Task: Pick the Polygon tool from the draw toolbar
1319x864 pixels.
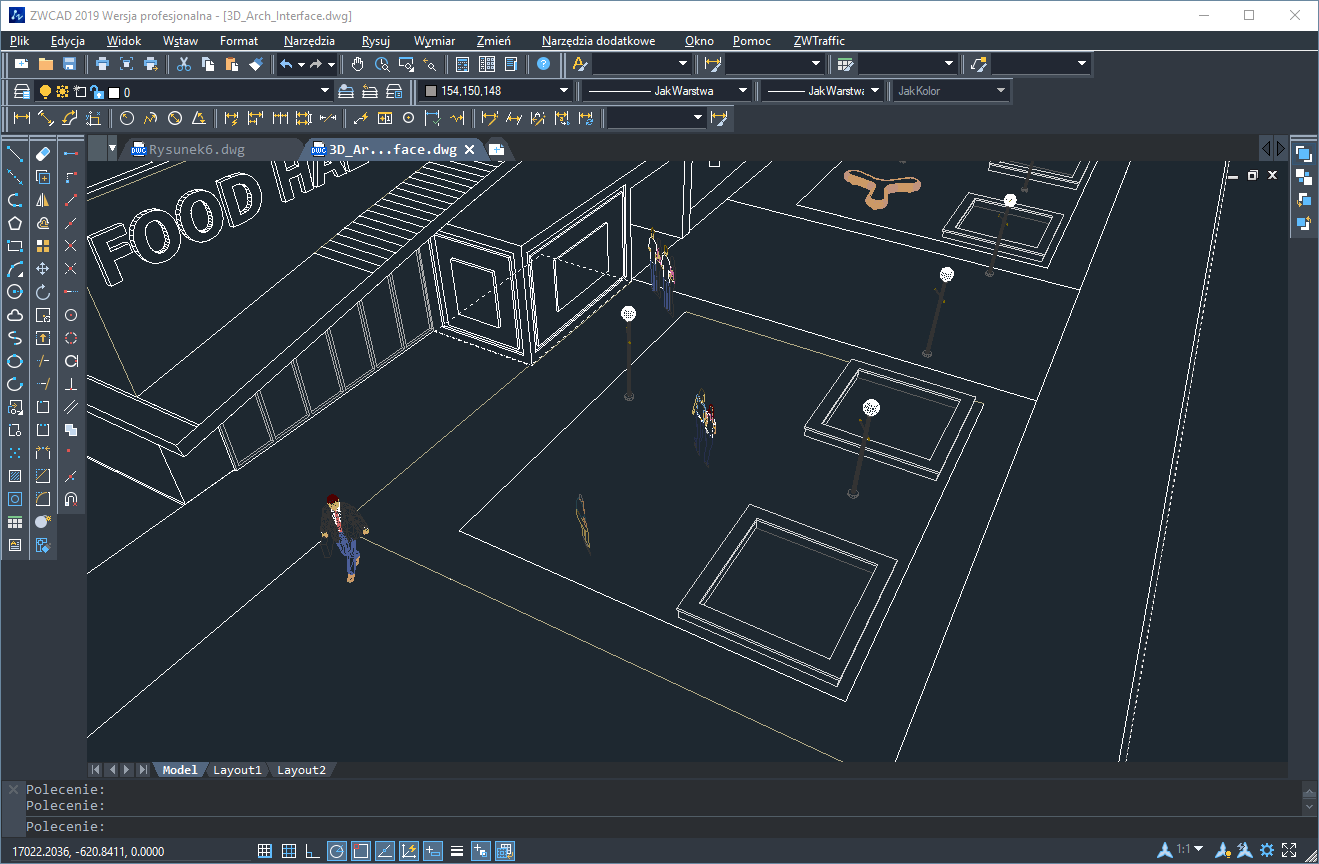Action: 15,222
